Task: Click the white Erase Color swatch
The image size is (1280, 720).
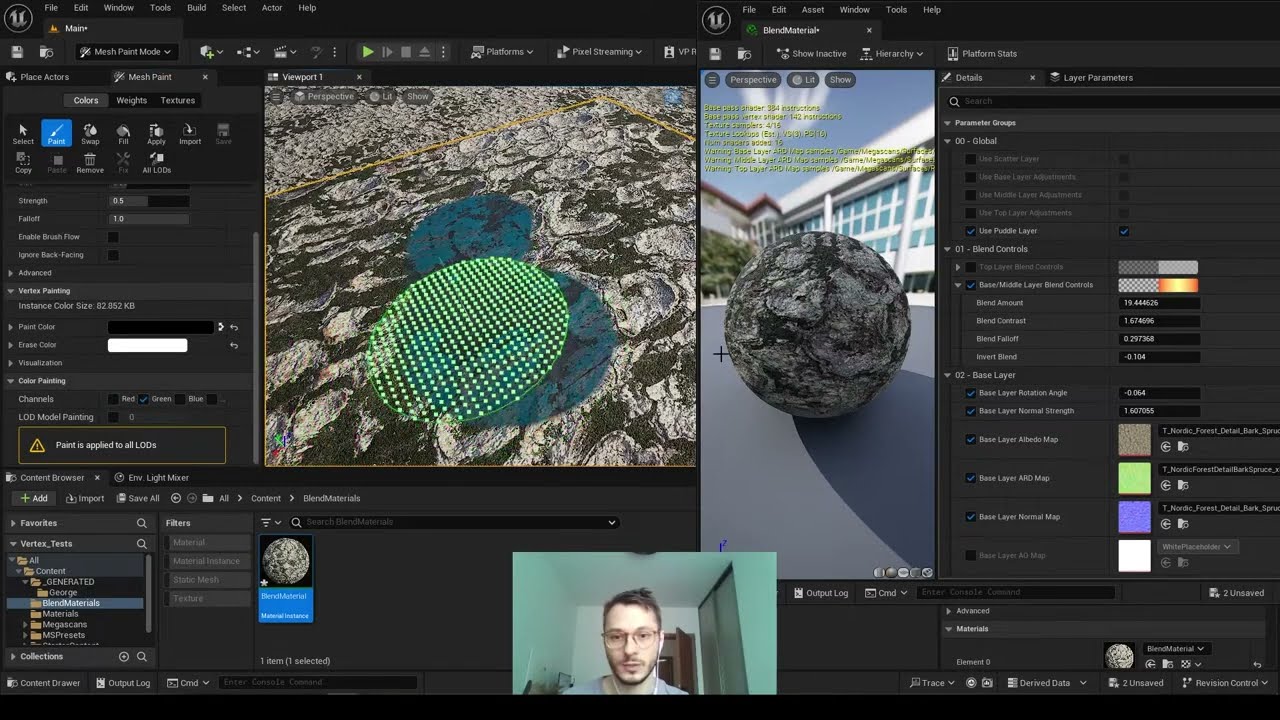Action: coord(147,345)
